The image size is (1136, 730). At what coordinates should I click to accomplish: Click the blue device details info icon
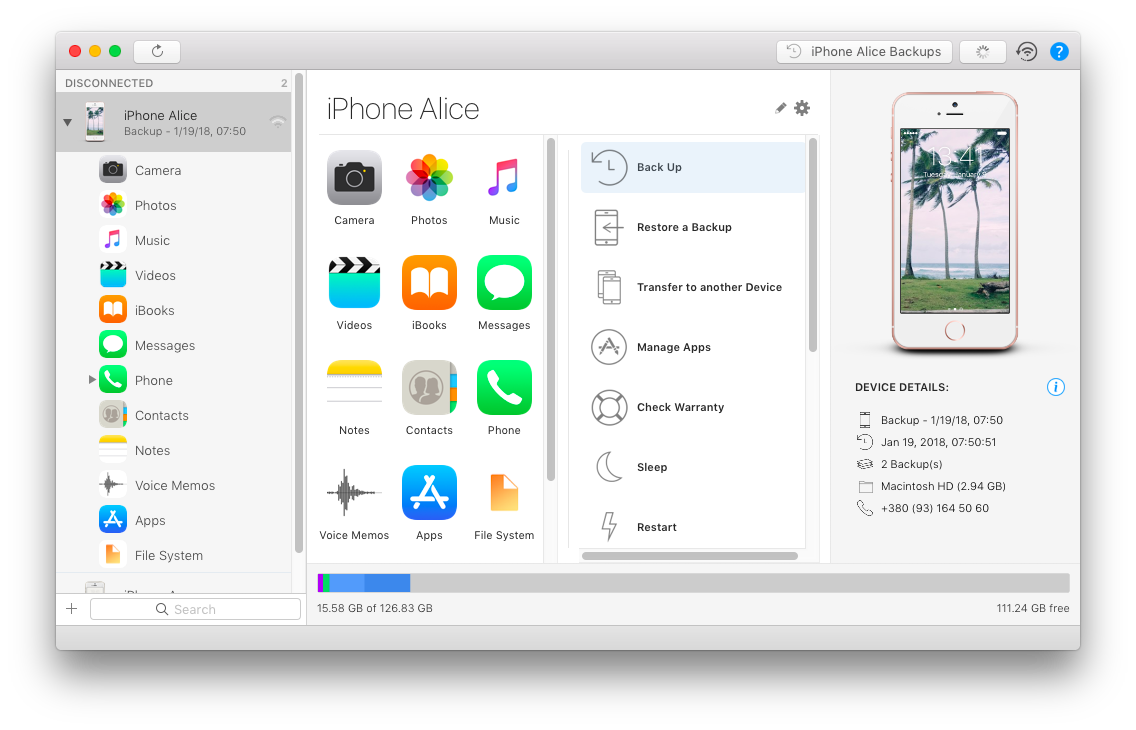(x=1056, y=387)
